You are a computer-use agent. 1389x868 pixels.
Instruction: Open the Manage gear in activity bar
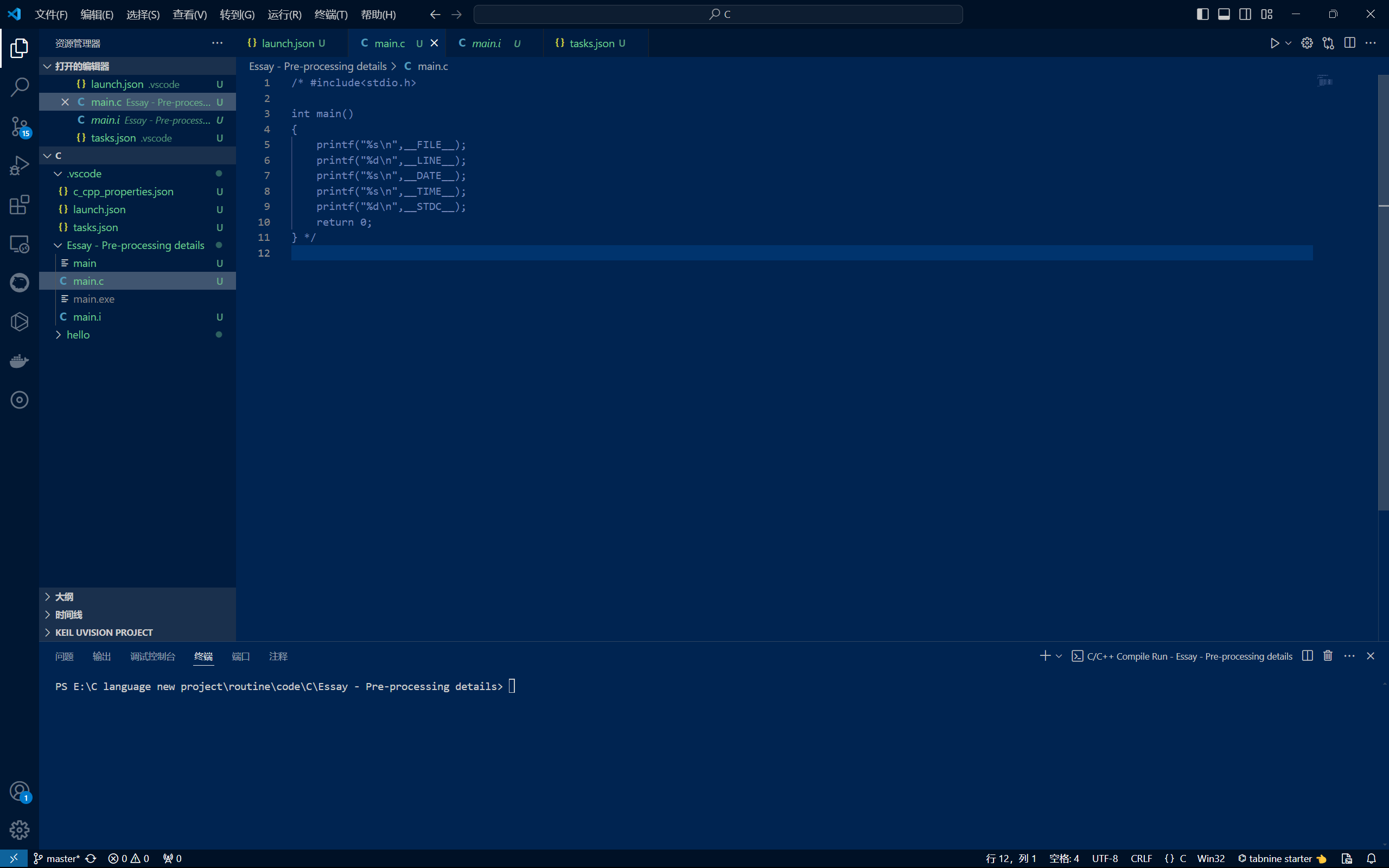(19, 829)
